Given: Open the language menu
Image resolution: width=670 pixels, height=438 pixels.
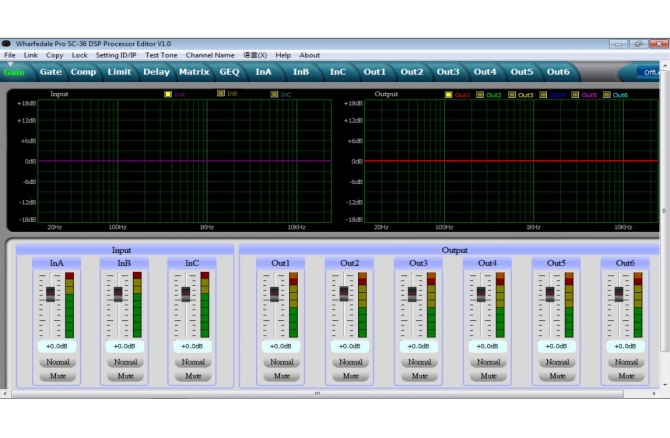Looking at the screenshot, I should pos(255,55).
